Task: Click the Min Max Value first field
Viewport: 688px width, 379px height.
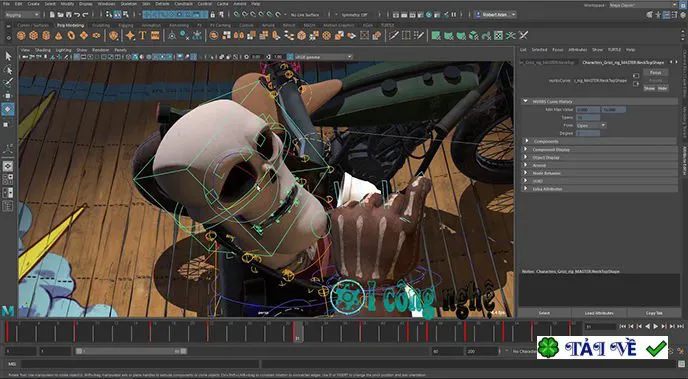Action: point(588,109)
